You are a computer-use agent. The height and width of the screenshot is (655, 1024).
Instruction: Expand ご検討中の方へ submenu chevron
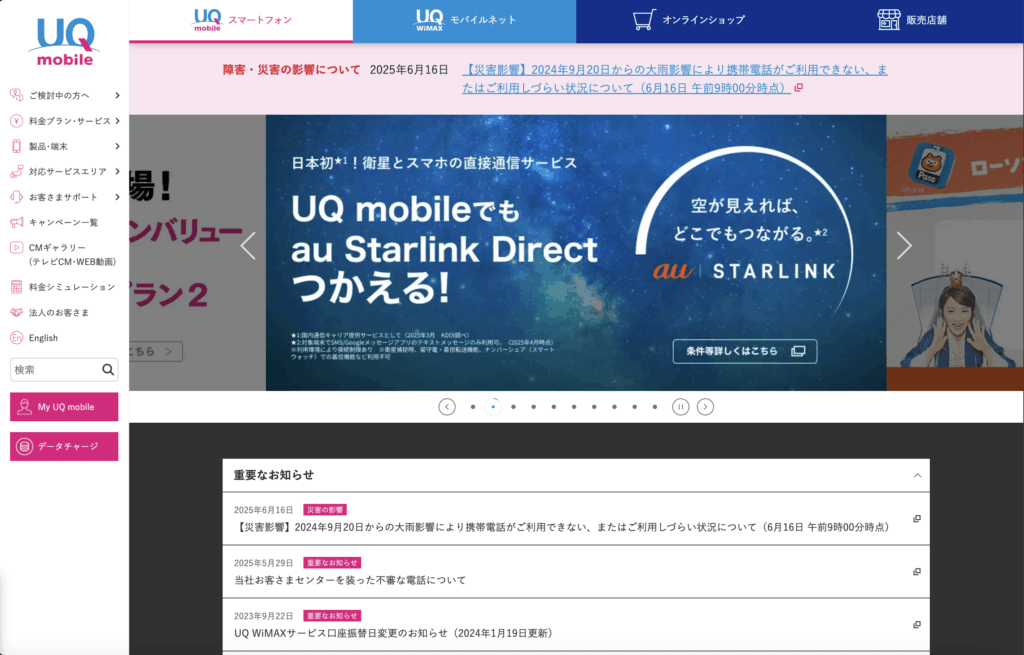(x=118, y=95)
